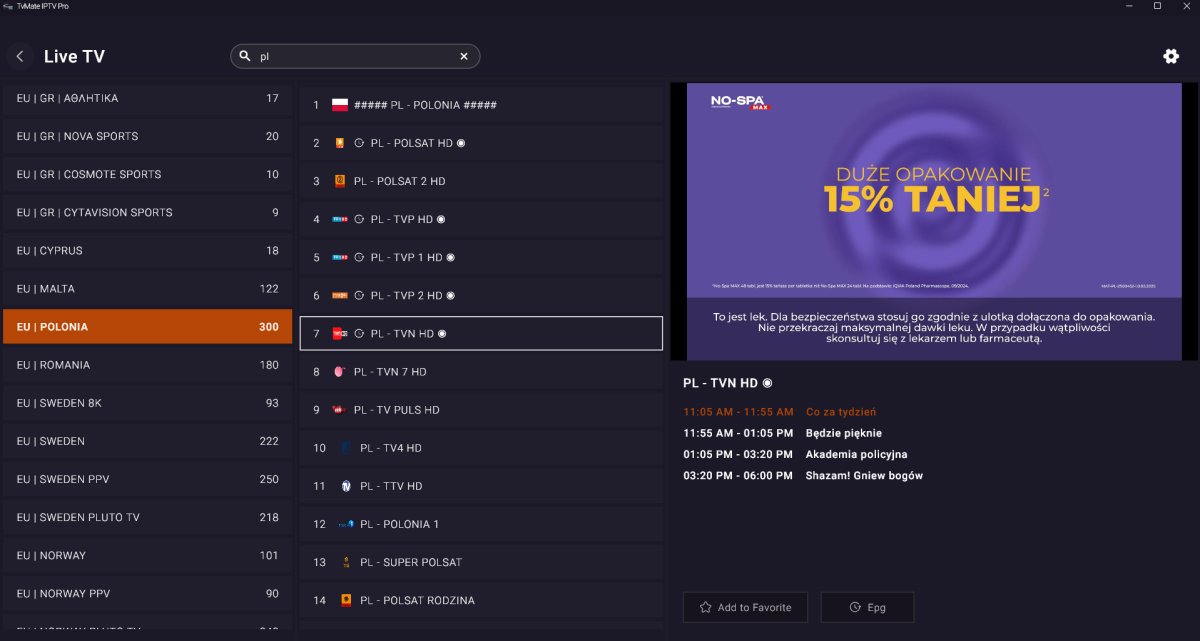Image resolution: width=1200 pixels, height=641 pixels.
Task: Click the star icon in Add to Favorite
Action: click(706, 607)
